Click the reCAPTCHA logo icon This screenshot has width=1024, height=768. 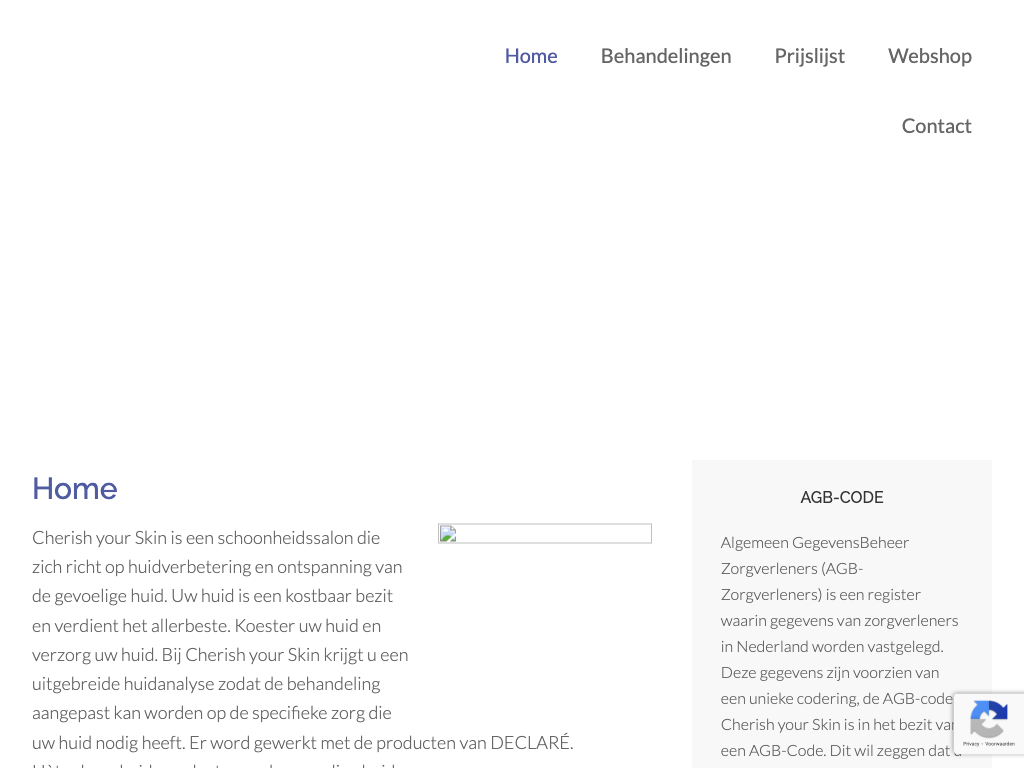[x=988, y=718]
